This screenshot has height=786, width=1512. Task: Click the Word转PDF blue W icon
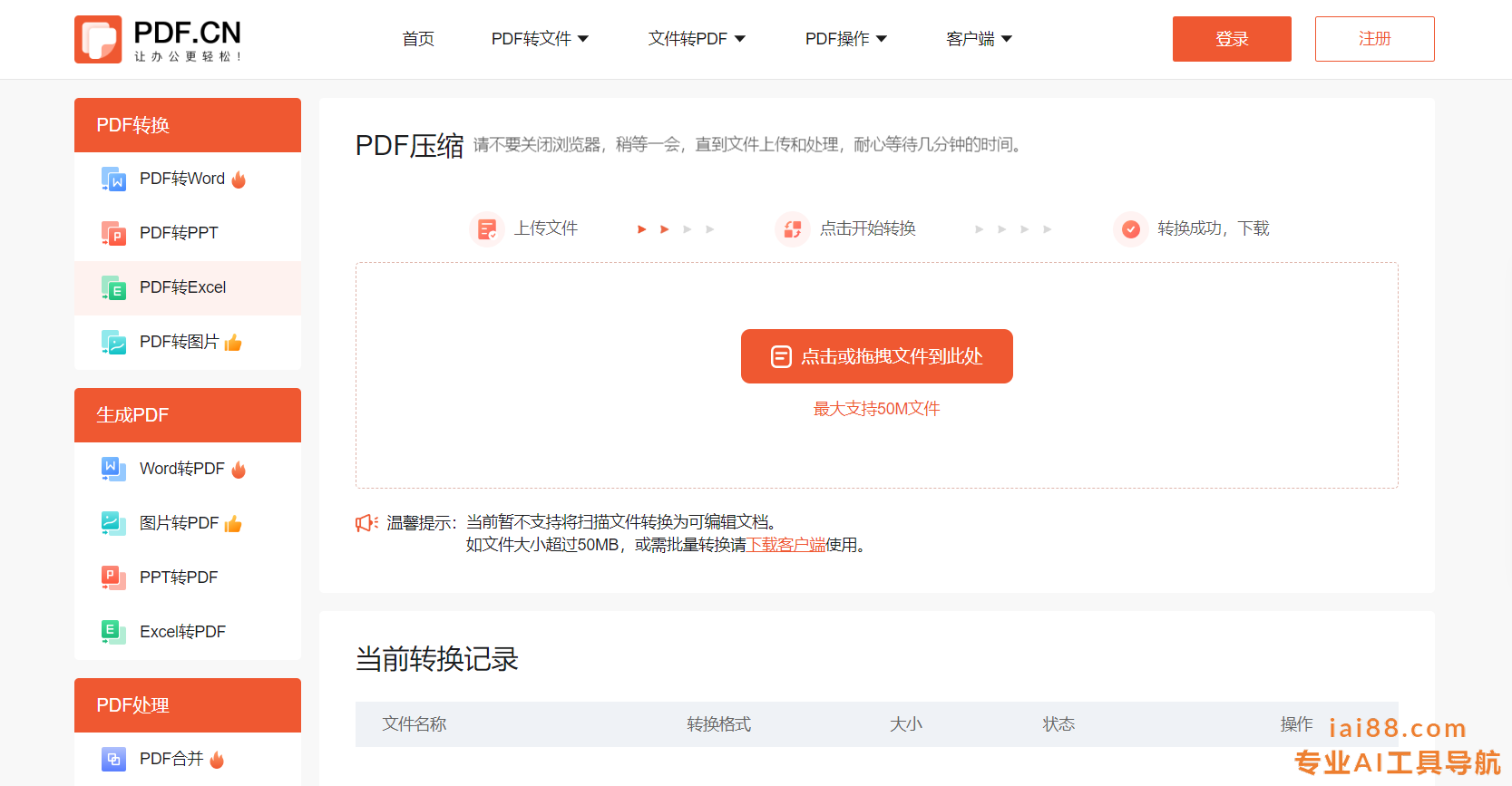tap(113, 470)
